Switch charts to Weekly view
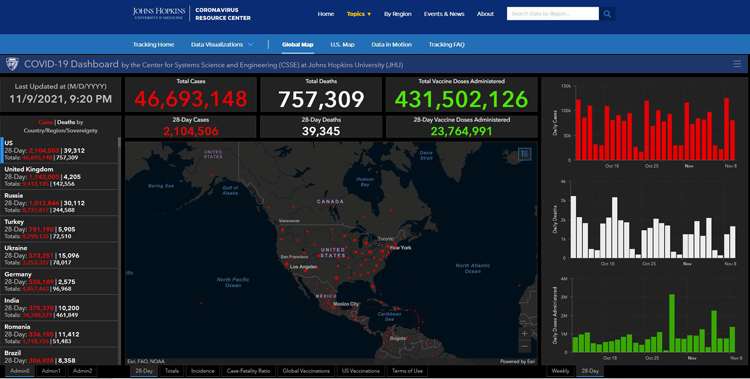Viewport: 750px width, 379px height. click(560, 371)
